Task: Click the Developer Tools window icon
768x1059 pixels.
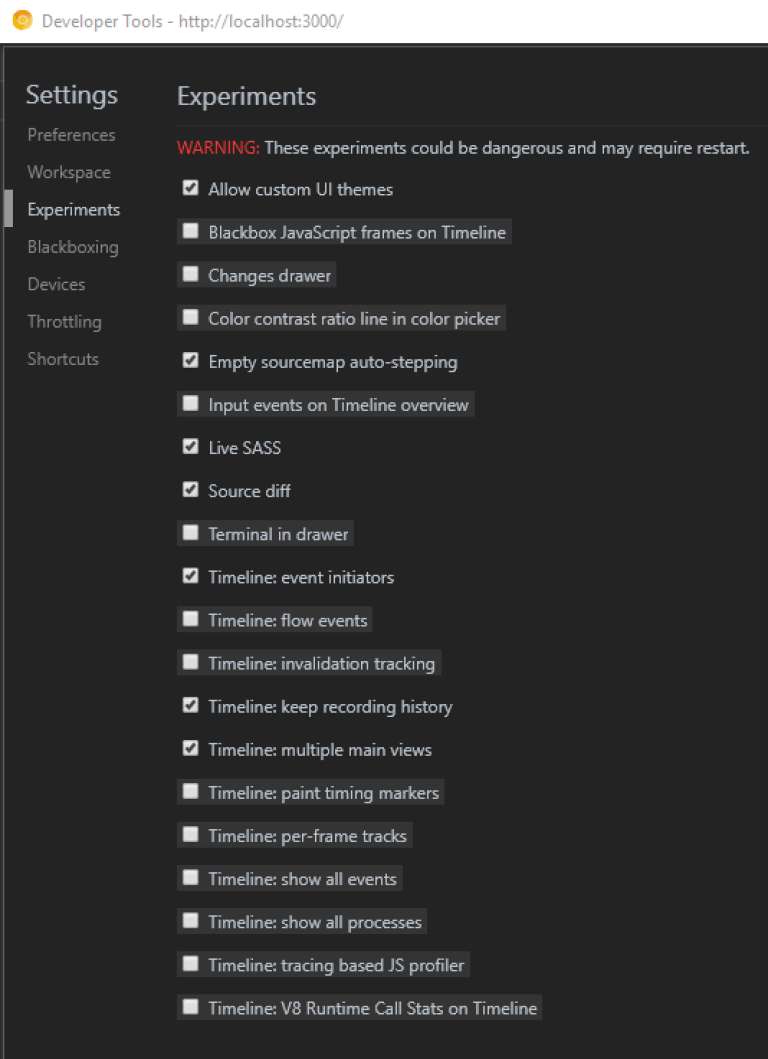Action: pos(21,21)
